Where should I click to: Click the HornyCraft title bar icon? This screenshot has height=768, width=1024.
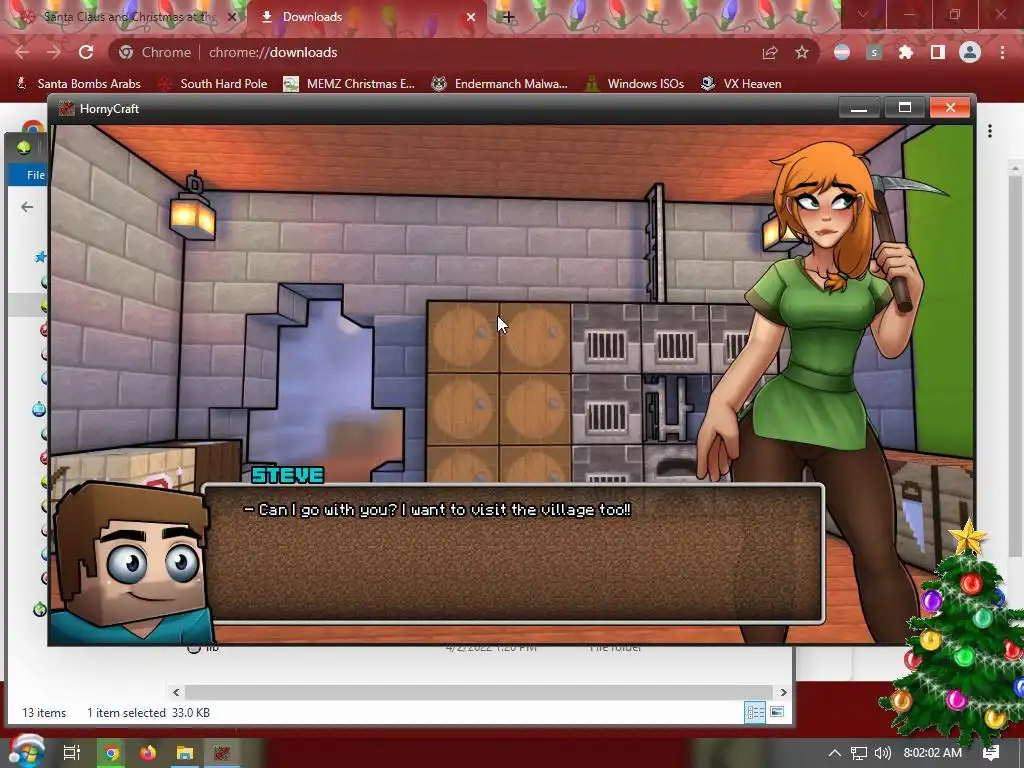(x=66, y=108)
